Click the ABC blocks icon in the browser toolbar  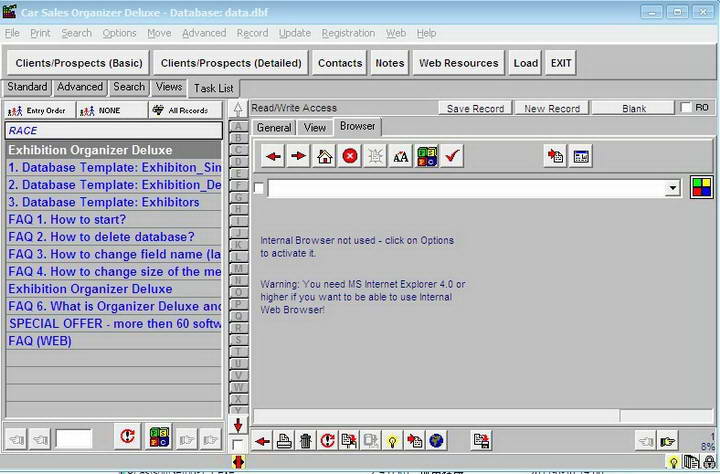427,157
